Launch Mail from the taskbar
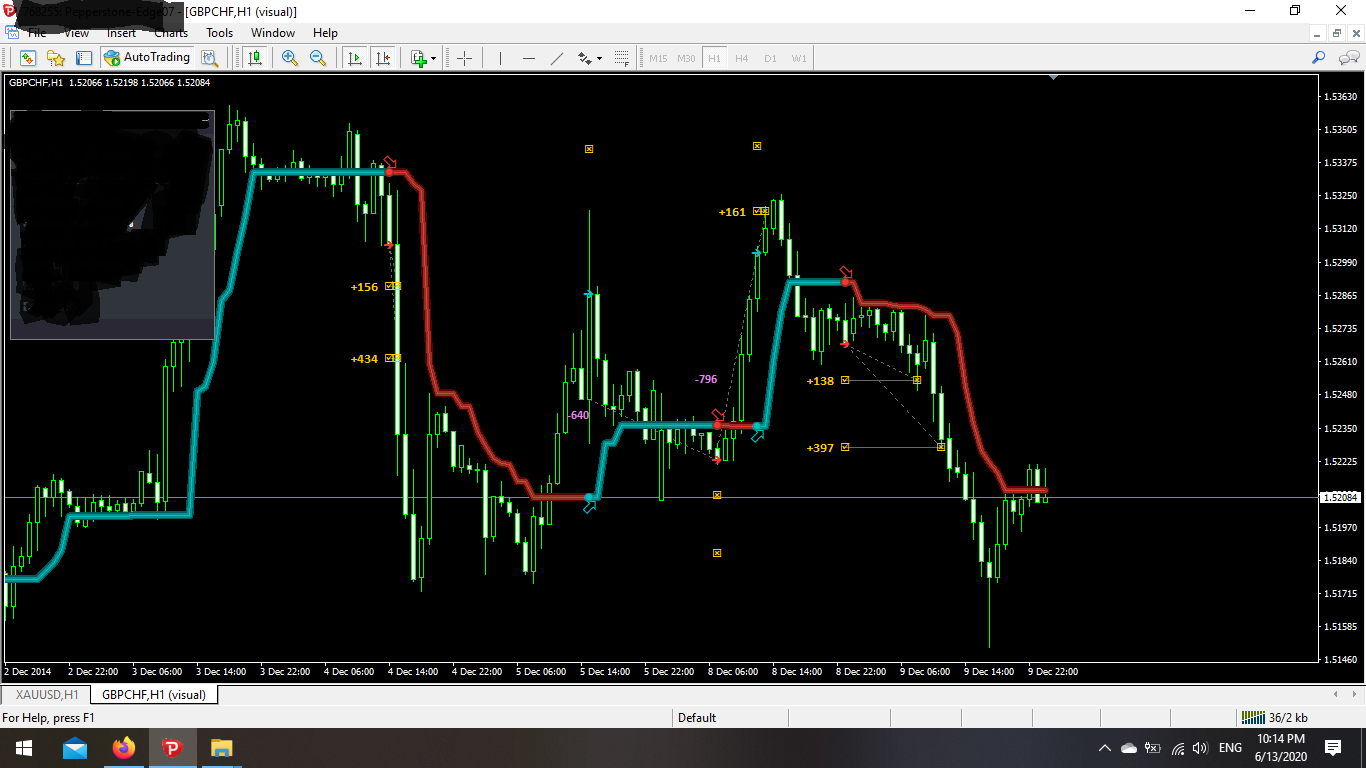 75,748
